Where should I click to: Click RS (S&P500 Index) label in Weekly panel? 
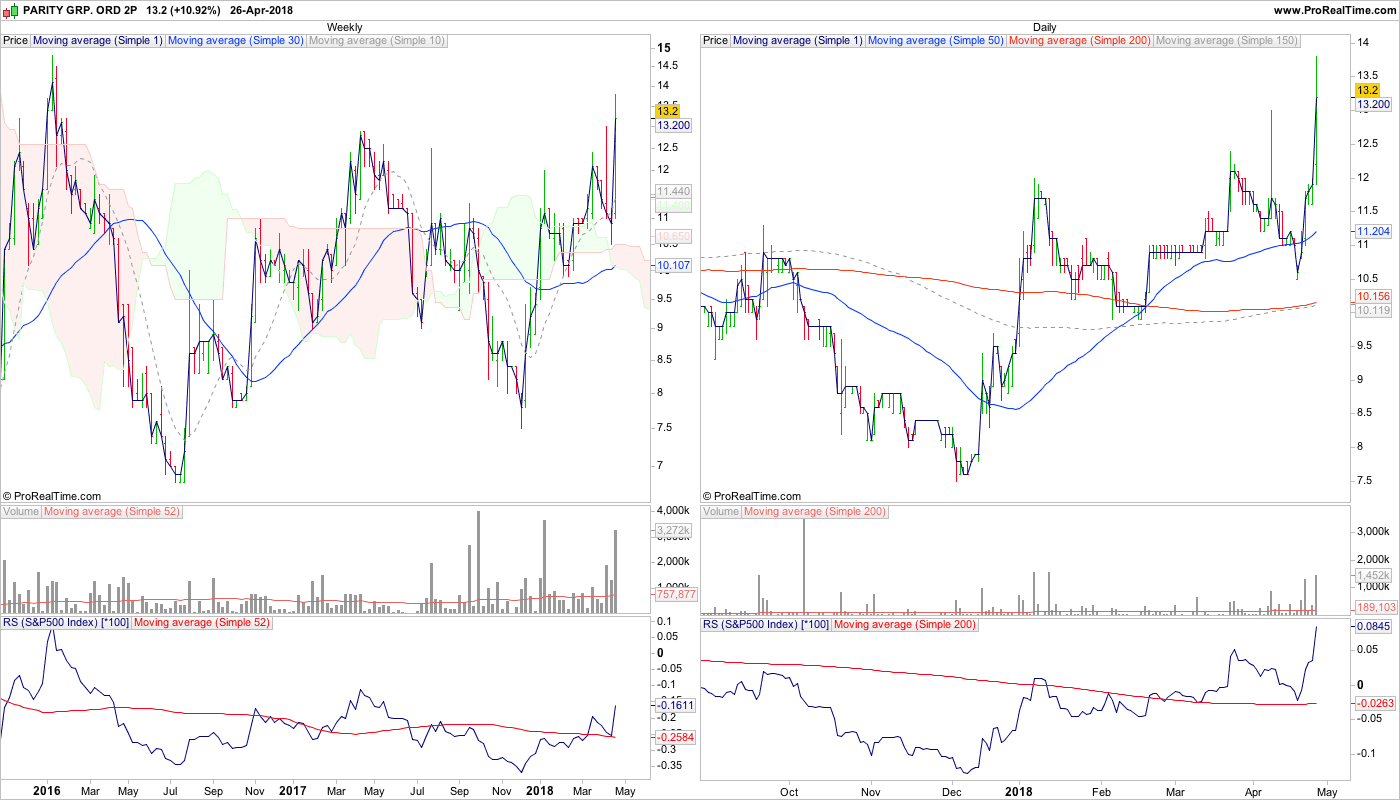(x=66, y=624)
